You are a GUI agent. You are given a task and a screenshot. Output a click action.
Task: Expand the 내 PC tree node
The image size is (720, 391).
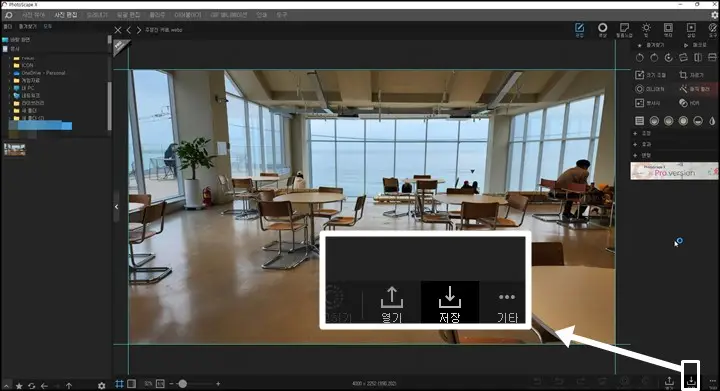(10, 88)
